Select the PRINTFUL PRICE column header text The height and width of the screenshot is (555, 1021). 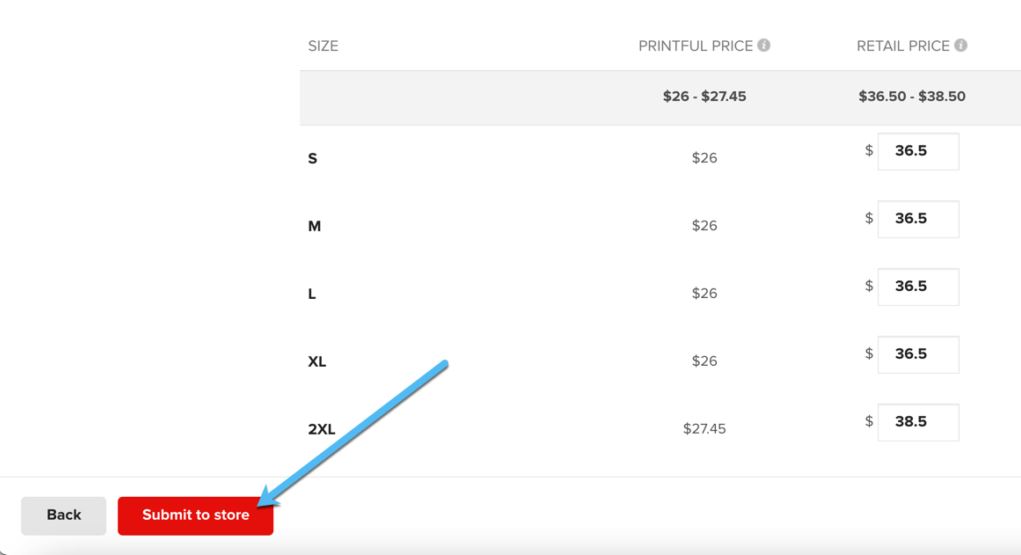pyautogui.click(x=695, y=46)
